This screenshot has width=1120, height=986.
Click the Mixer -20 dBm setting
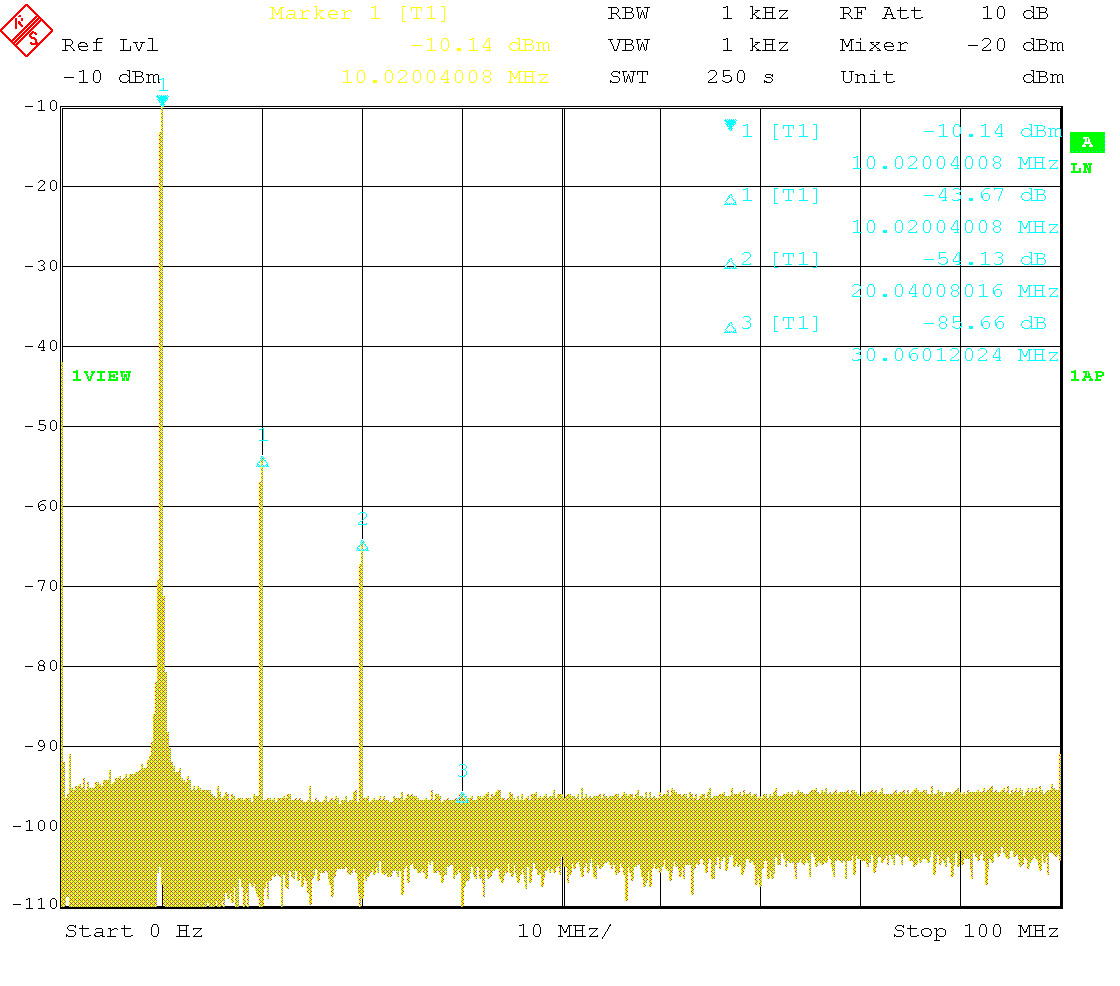[x=951, y=45]
